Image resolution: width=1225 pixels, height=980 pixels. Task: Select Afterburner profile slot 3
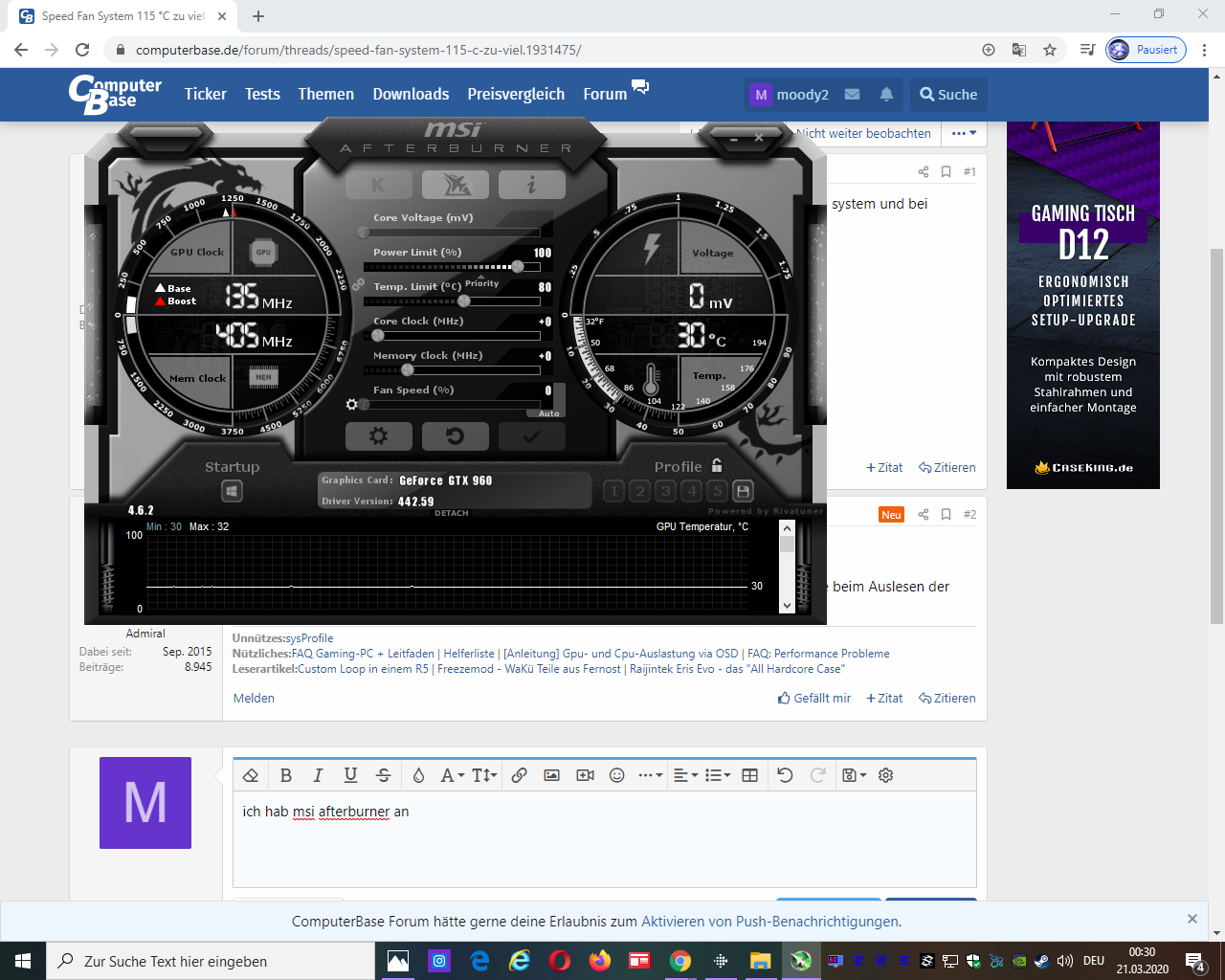coord(666,492)
